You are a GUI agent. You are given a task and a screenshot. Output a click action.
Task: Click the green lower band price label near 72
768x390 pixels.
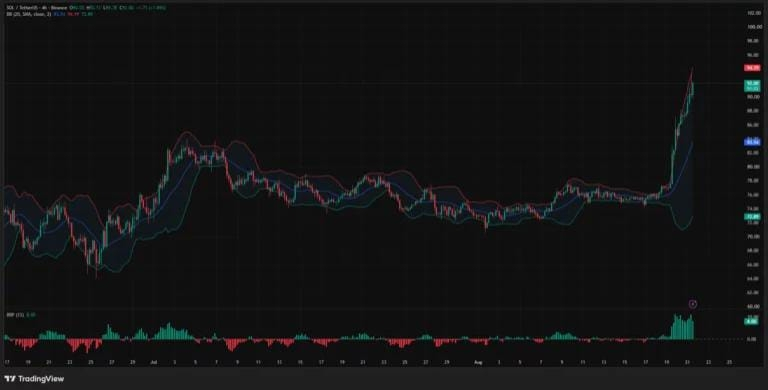pos(752,217)
